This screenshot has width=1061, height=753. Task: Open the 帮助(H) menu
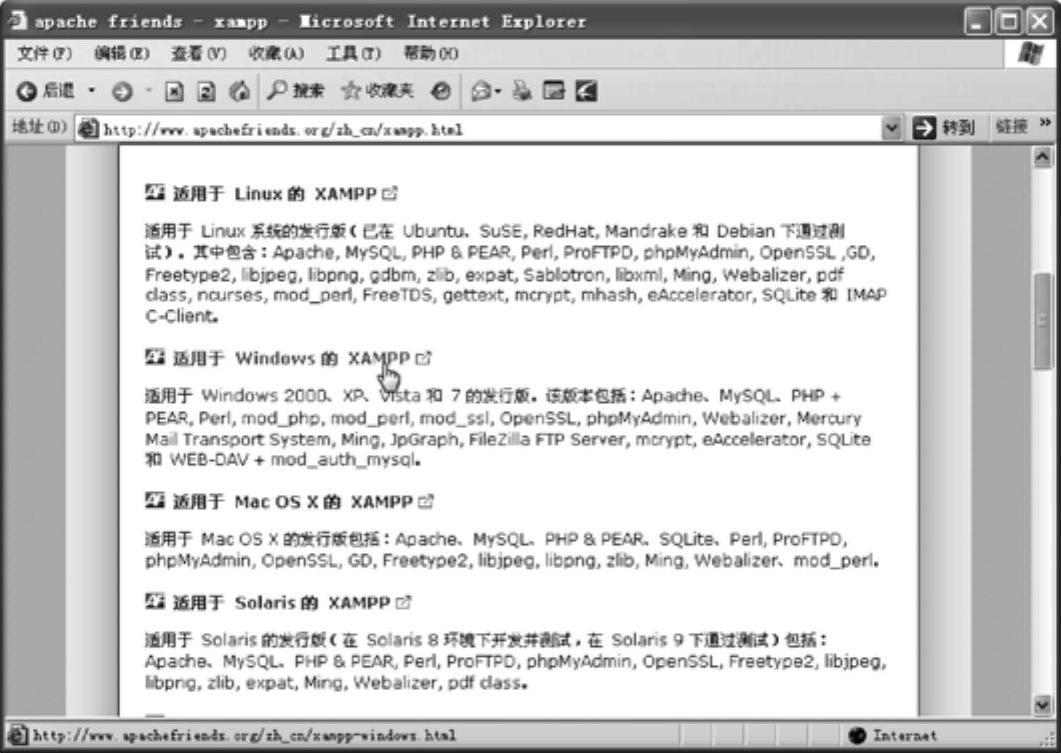(x=430, y=53)
